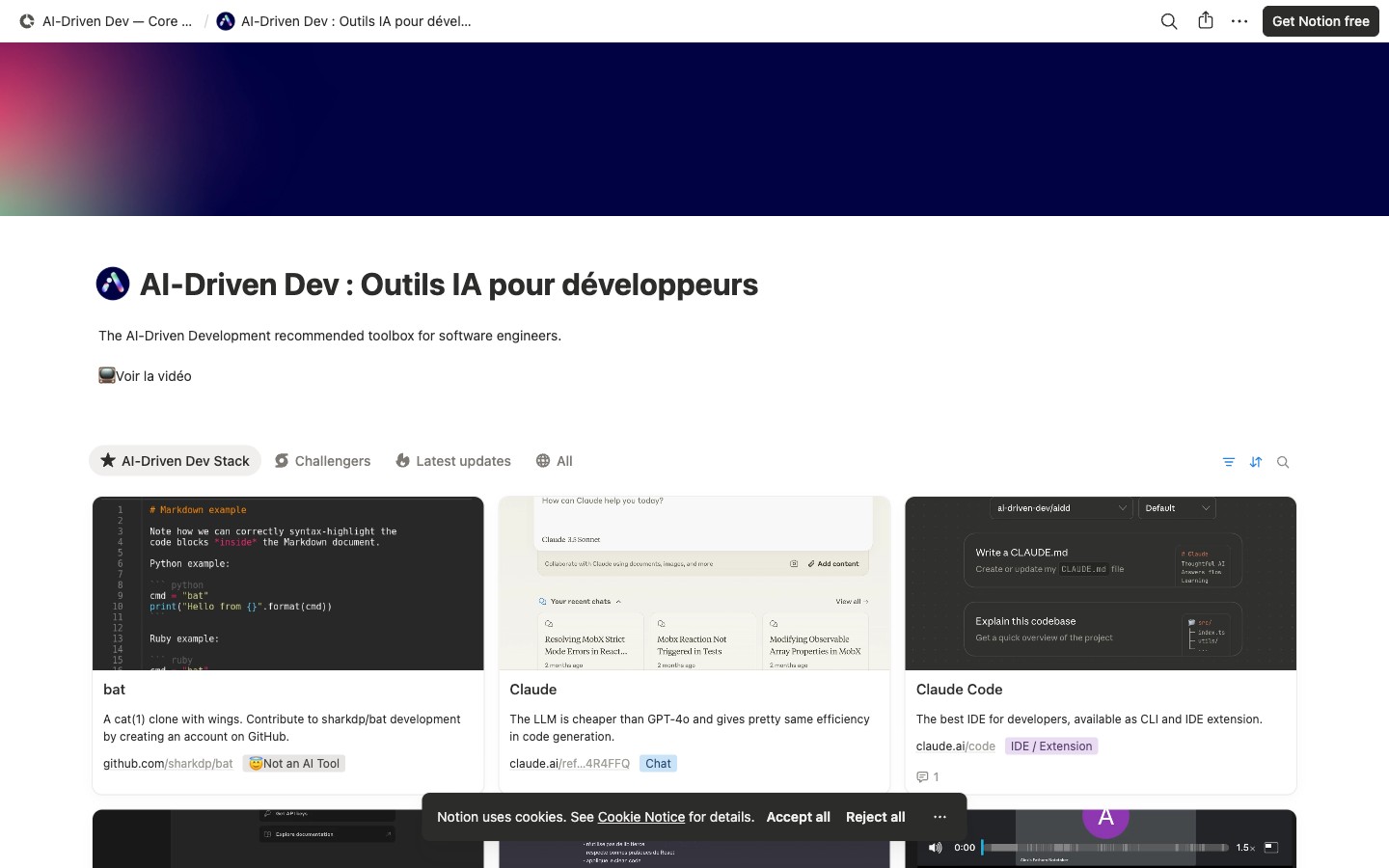Change the 1.5x playback speed
This screenshot has height=868, width=1389.
1245,848
